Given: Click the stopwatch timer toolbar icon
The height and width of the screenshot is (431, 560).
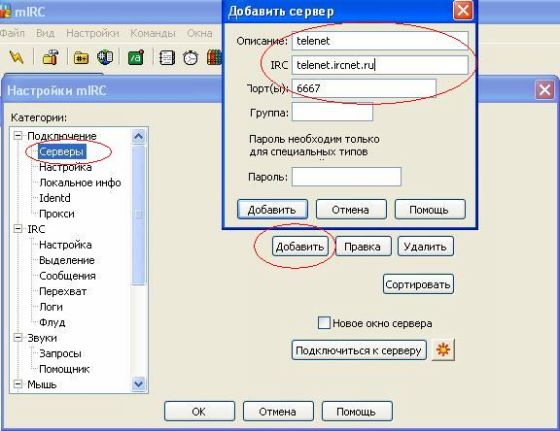Looking at the screenshot, I should [x=190, y=57].
